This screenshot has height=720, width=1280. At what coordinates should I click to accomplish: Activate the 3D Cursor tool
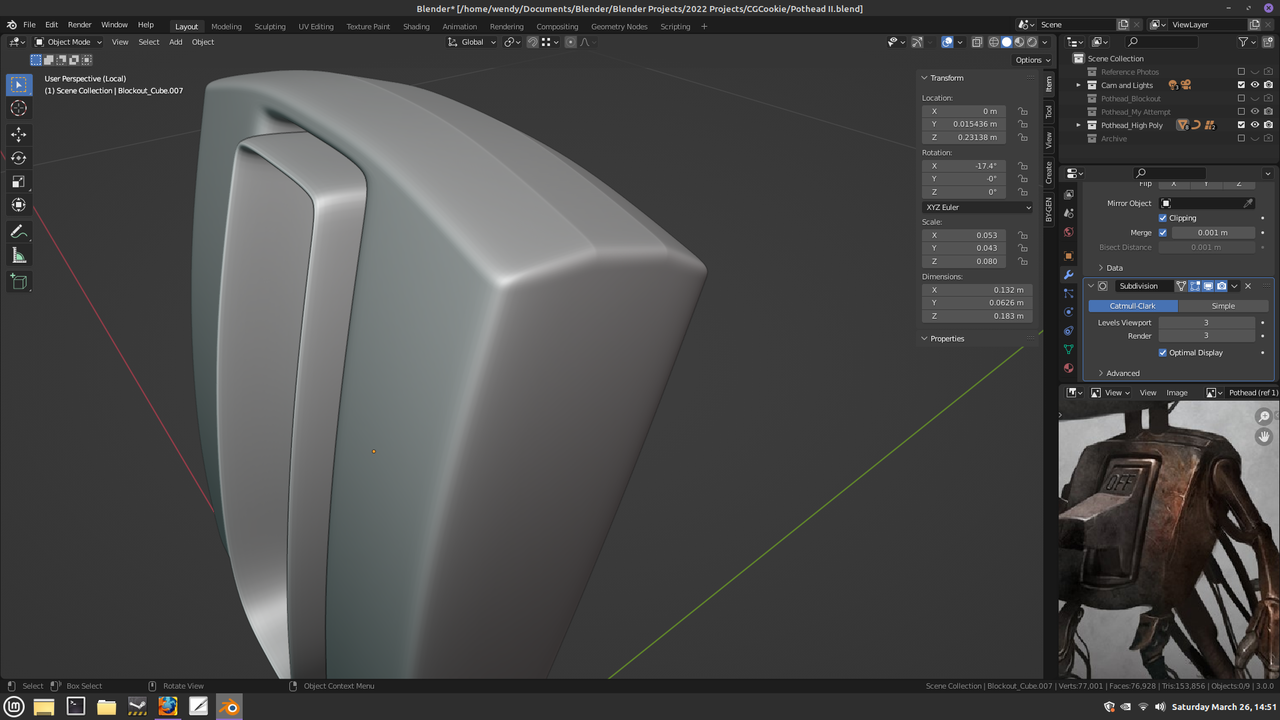pos(19,108)
